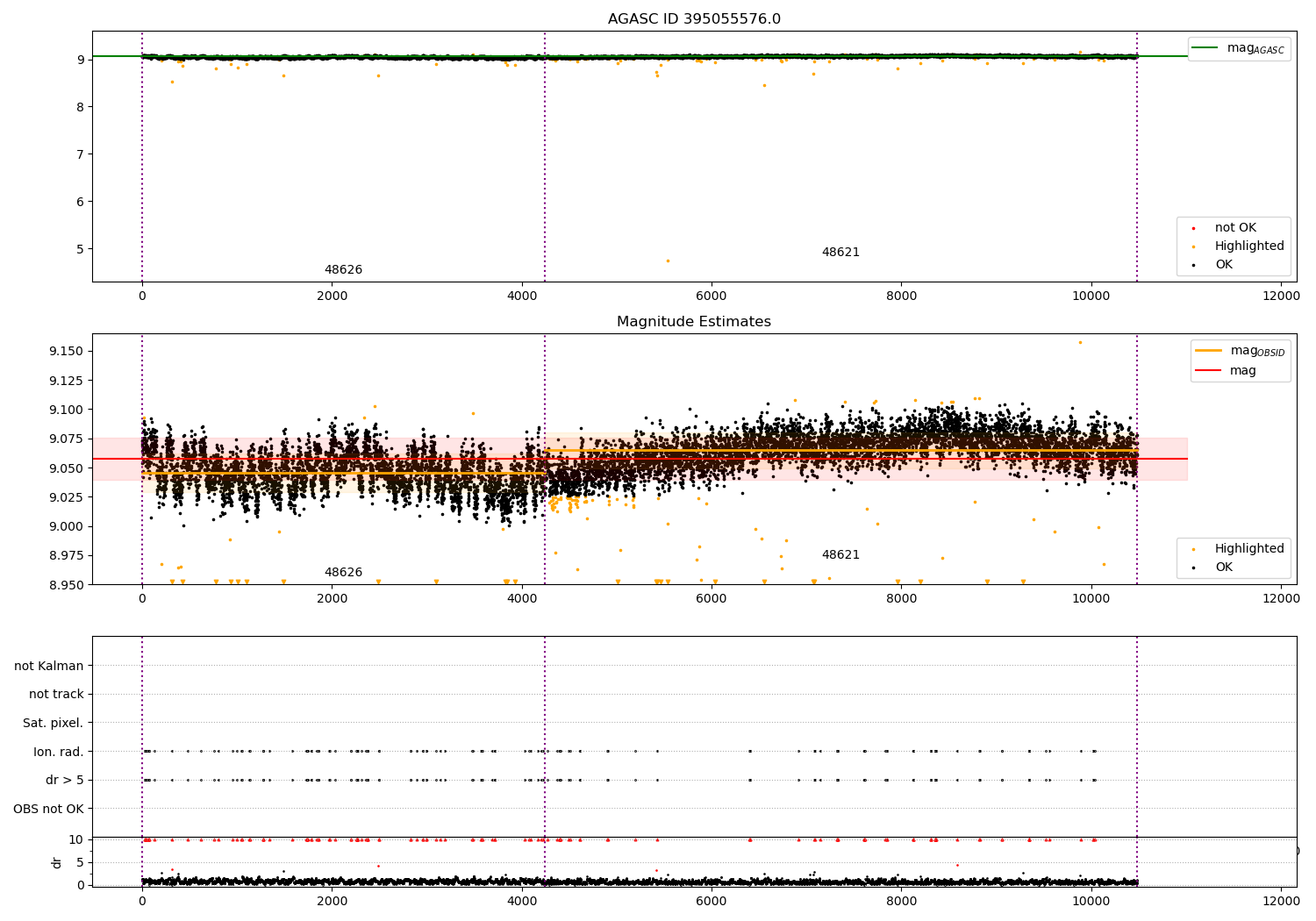Click the title 'AGASC ID 395055576.0'
Screen dimensions: 1316x921
[694, 19]
